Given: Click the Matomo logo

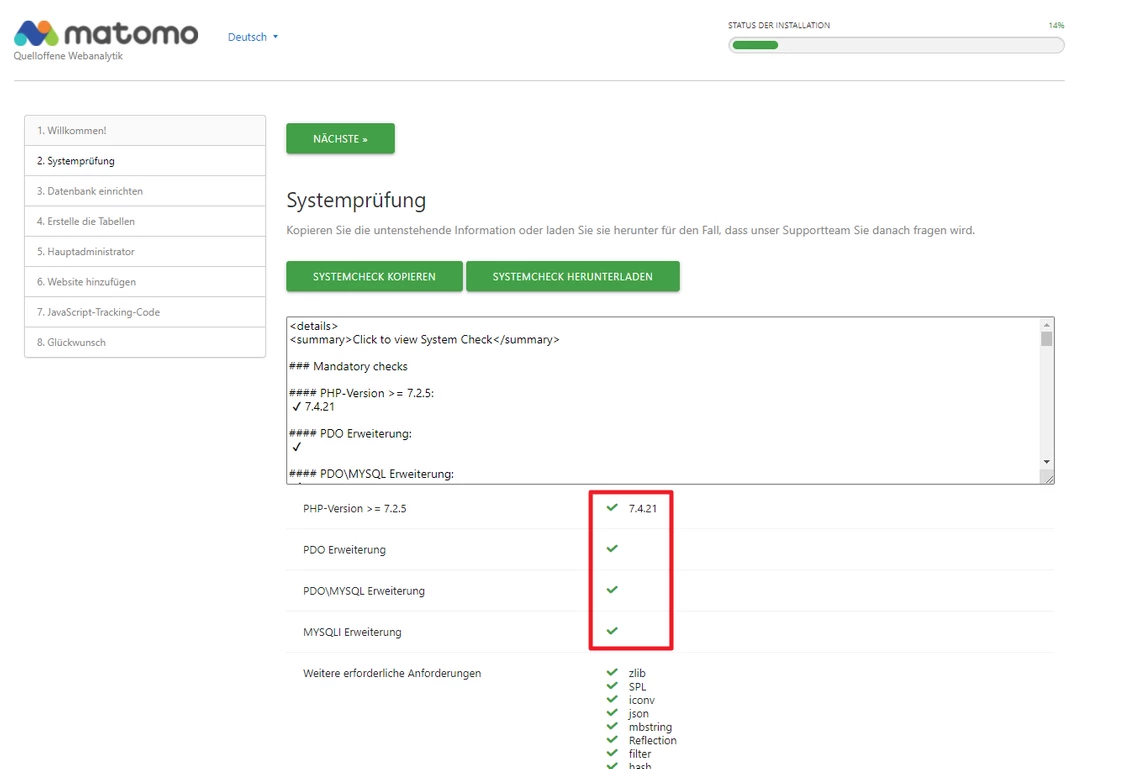Looking at the screenshot, I should [105, 34].
